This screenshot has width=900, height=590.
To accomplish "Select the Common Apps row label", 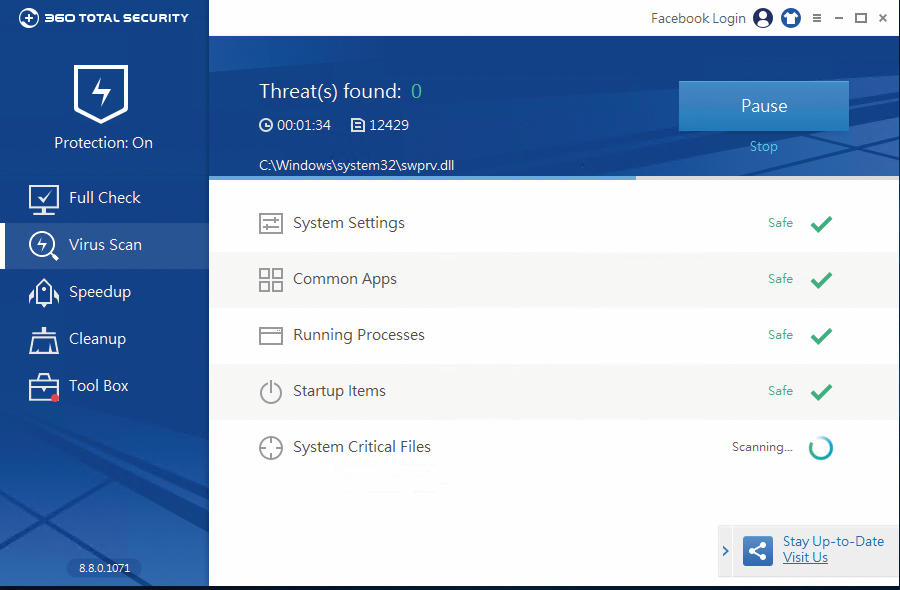I will [x=345, y=279].
